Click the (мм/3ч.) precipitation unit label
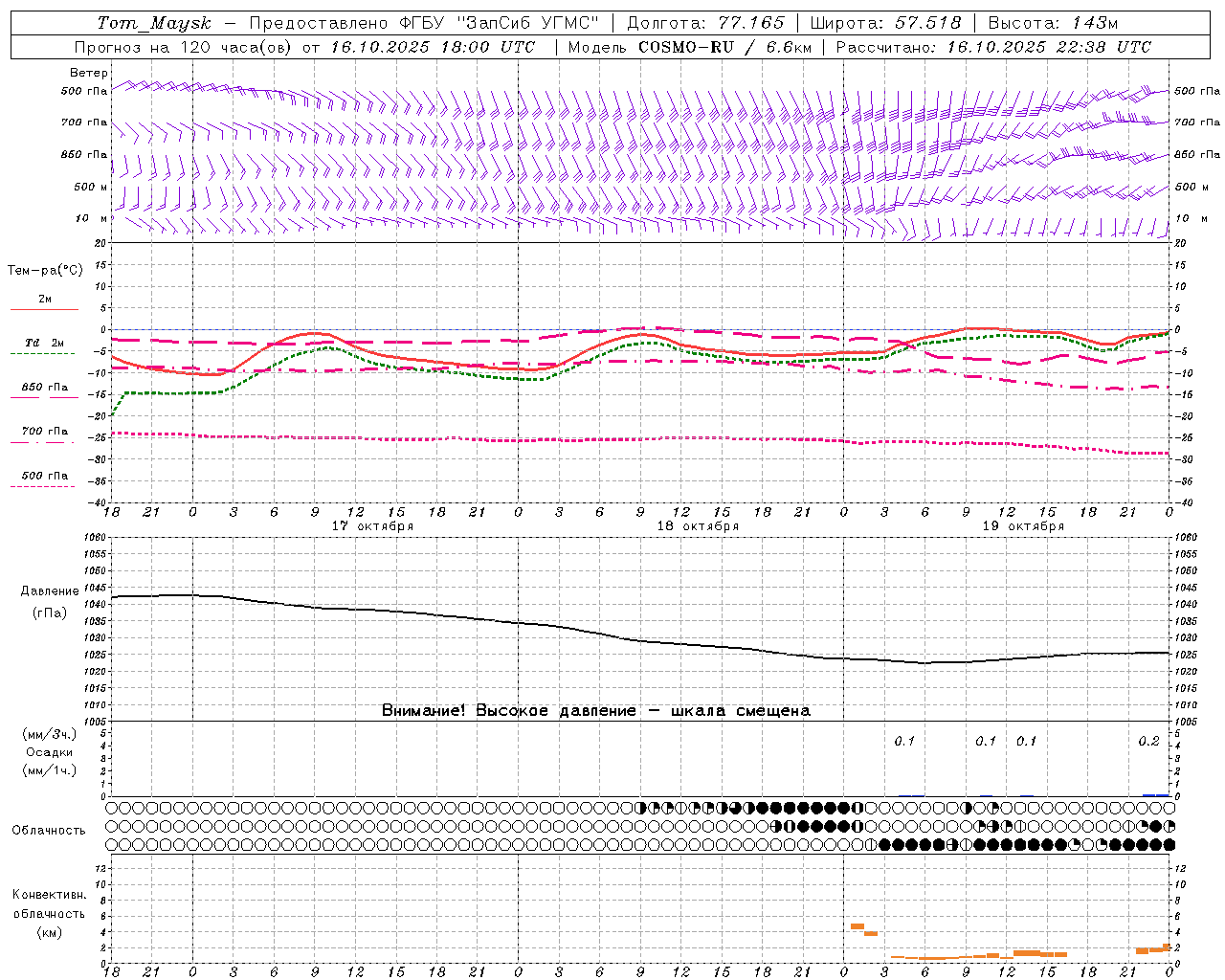 [49, 734]
